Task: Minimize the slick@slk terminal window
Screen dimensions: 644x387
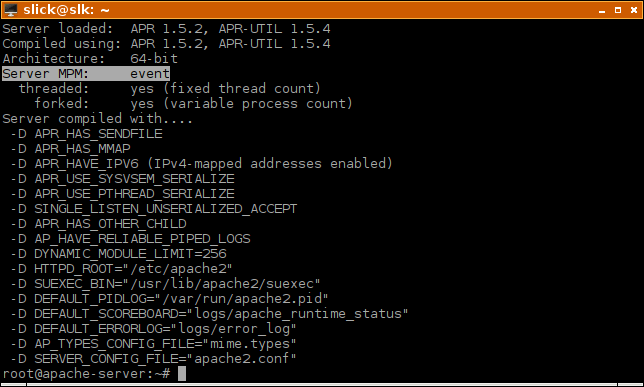Action: (x=602, y=10)
